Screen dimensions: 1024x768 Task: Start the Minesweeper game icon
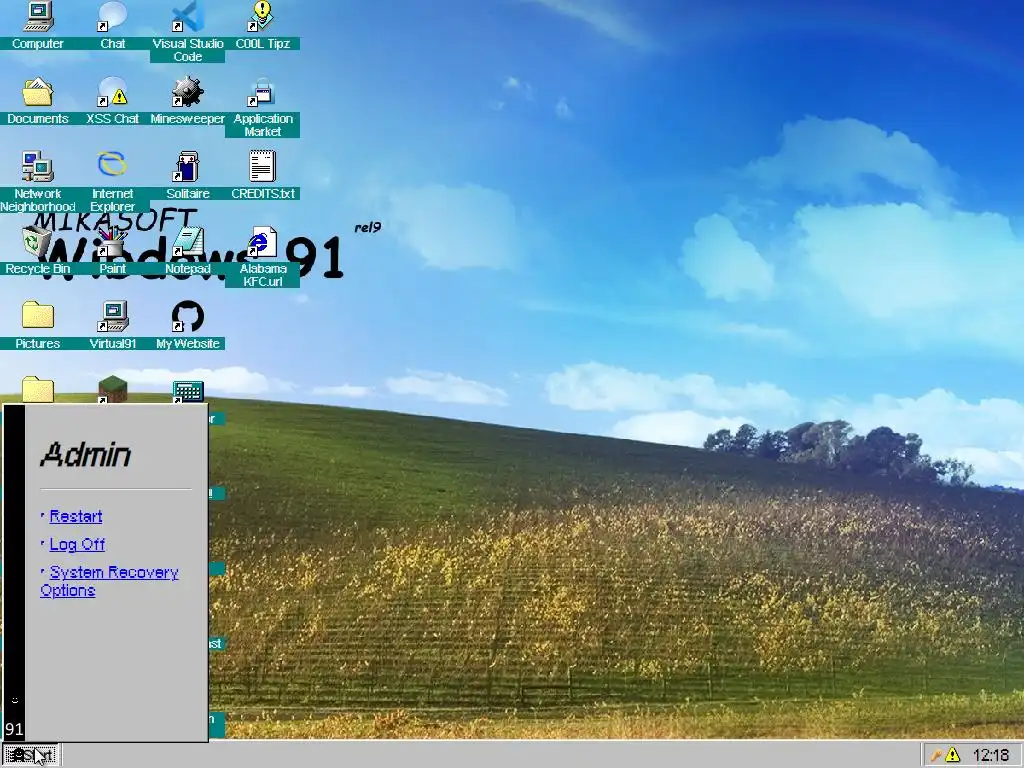coord(187,101)
